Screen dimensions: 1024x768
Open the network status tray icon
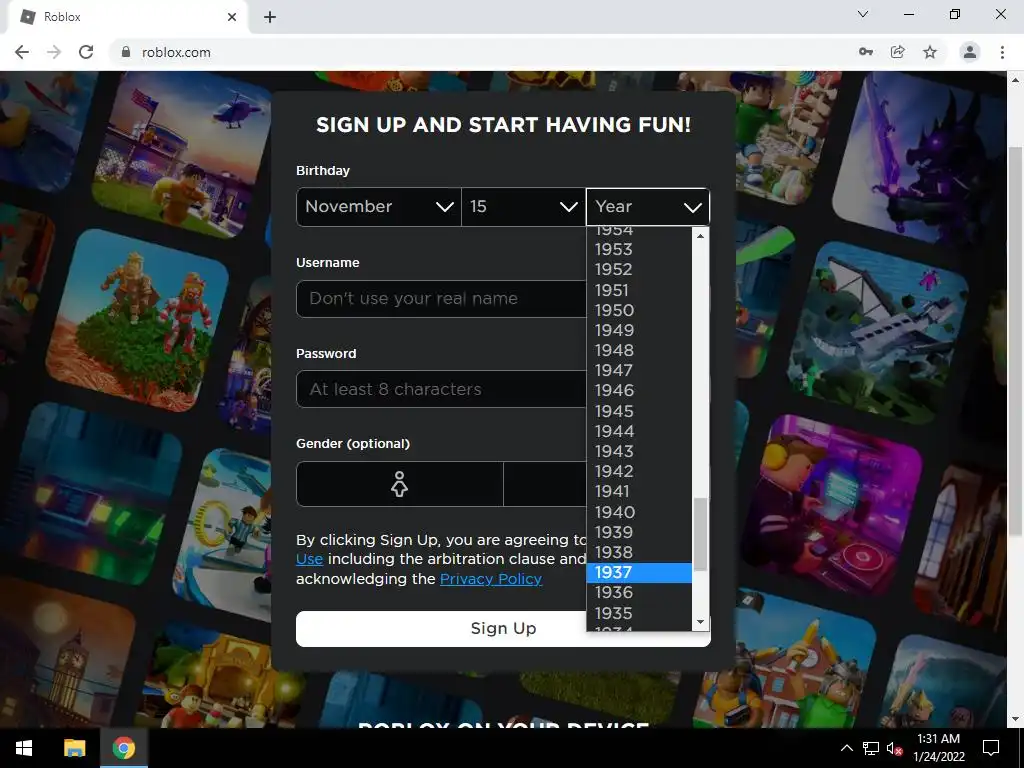871,748
